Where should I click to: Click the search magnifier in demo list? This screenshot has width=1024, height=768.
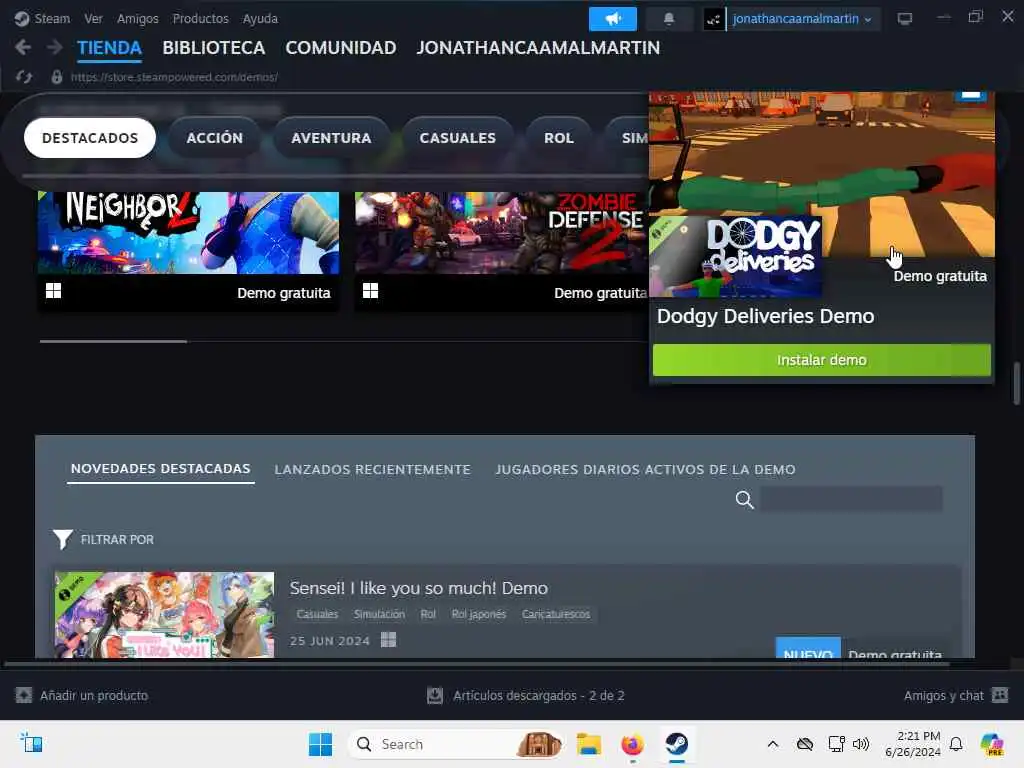[x=744, y=500]
